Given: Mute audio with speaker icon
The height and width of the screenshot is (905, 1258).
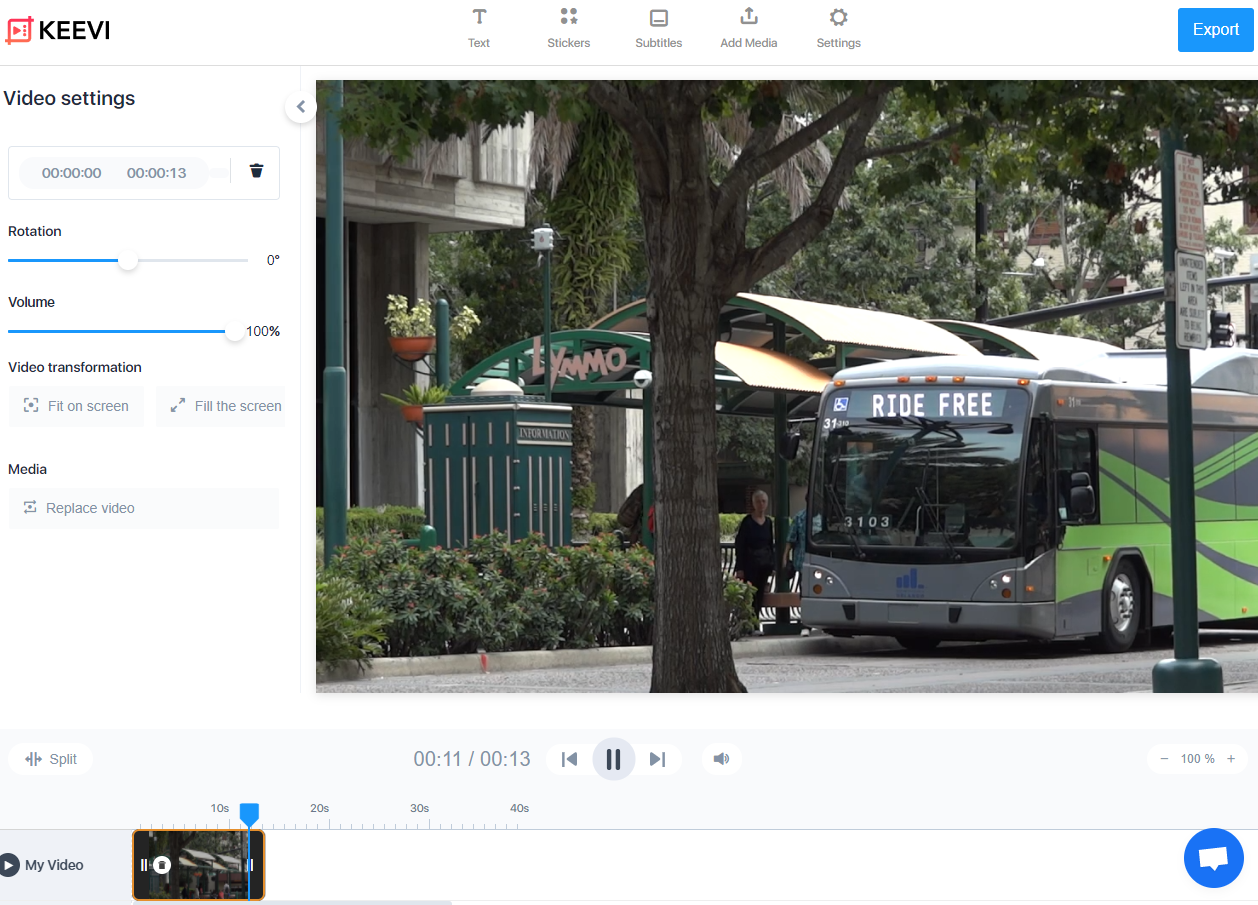Looking at the screenshot, I should click(x=721, y=759).
